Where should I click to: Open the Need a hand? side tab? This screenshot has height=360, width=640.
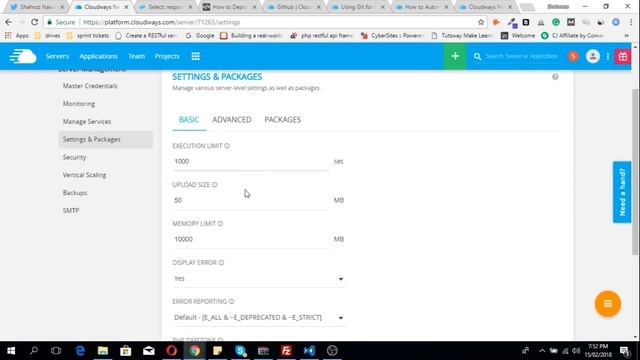tap(622, 192)
